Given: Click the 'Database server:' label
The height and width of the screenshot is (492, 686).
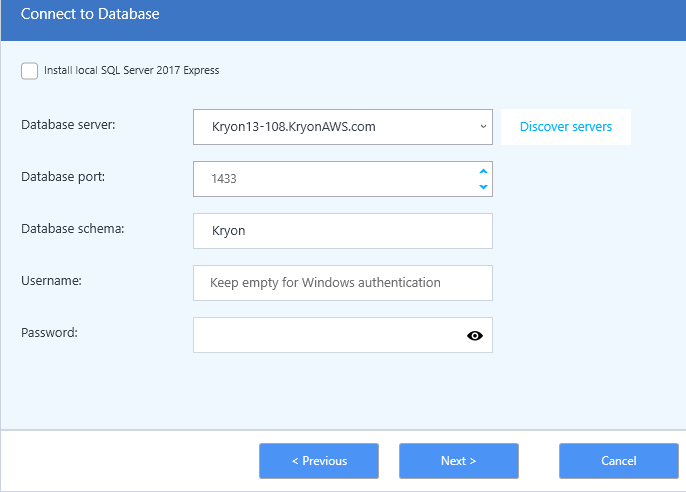Looking at the screenshot, I should point(68,125).
